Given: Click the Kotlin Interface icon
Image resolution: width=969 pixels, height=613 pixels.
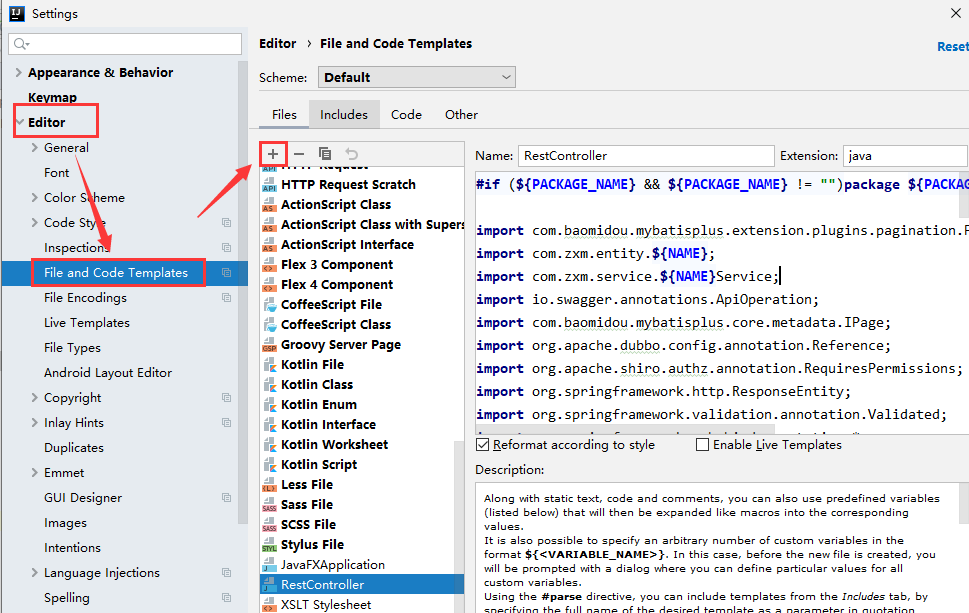Looking at the screenshot, I should (x=269, y=425).
